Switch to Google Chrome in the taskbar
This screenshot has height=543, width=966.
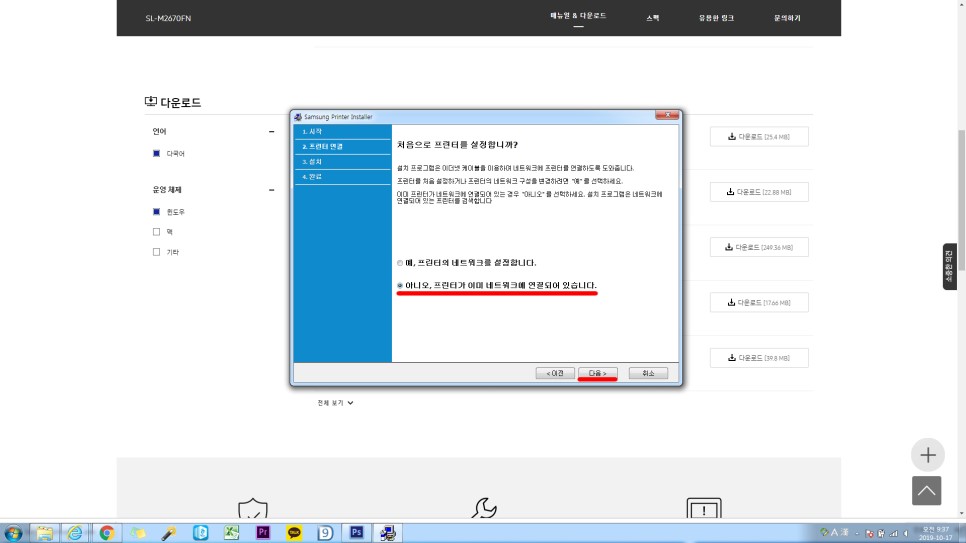click(x=107, y=533)
